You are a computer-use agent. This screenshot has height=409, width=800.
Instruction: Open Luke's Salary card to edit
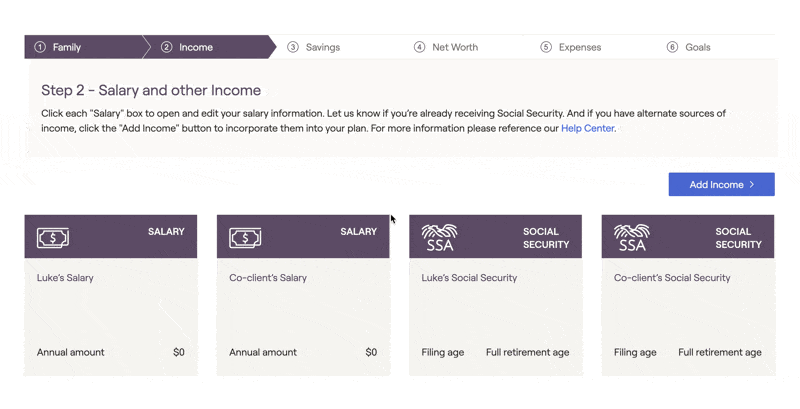pyautogui.click(x=111, y=295)
